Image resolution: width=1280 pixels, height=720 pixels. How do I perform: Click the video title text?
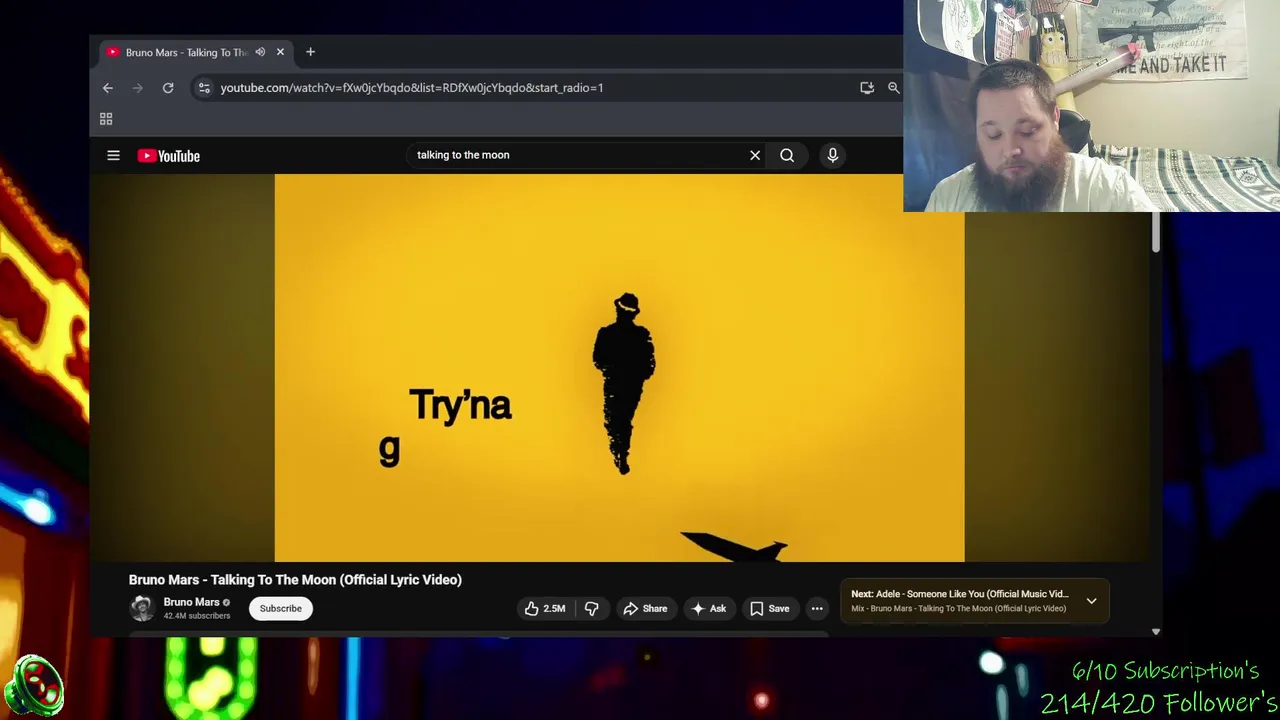[295, 580]
